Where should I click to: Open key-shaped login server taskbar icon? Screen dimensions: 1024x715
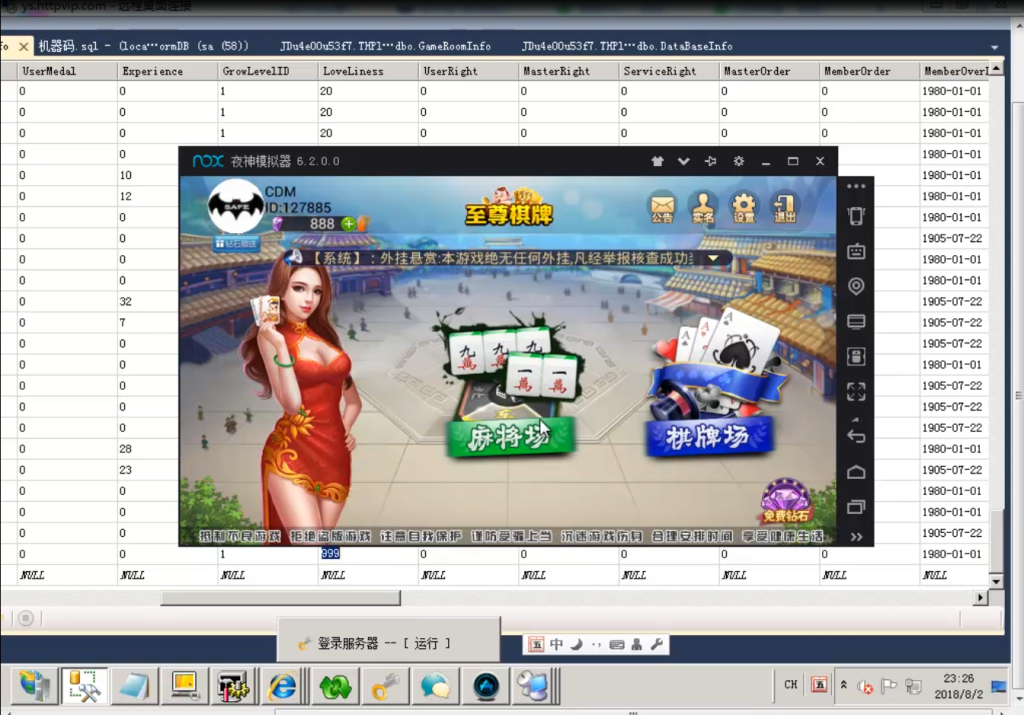pos(385,686)
